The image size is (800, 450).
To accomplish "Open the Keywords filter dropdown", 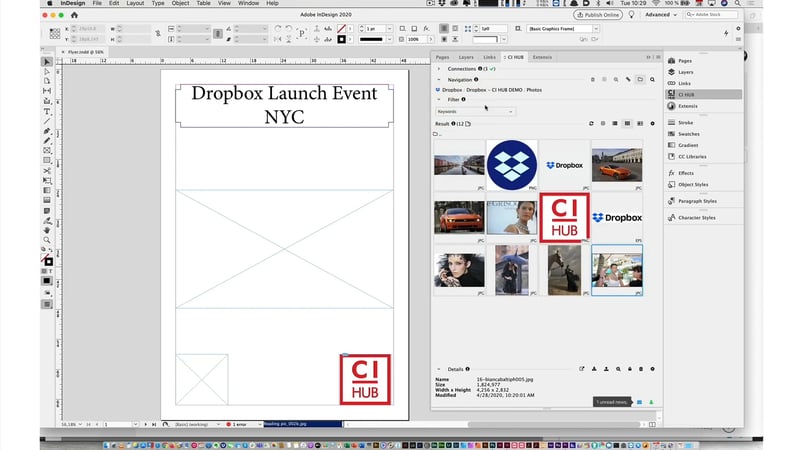I will pos(475,112).
